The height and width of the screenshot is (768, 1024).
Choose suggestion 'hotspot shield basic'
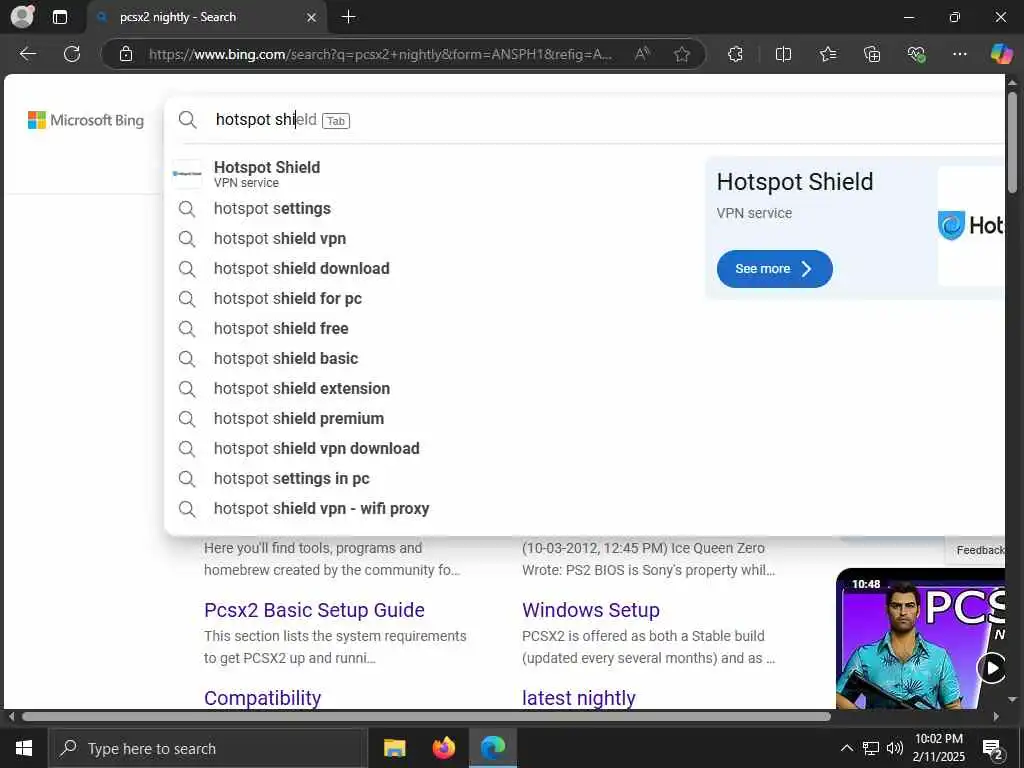(431, 359)
